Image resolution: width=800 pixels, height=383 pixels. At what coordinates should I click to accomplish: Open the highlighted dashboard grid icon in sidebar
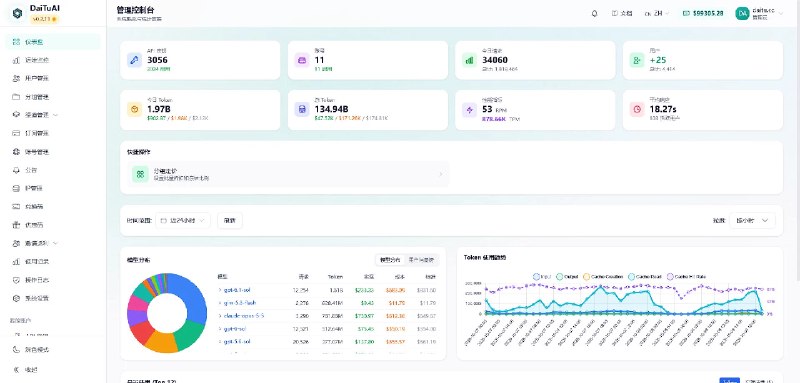click(x=16, y=42)
